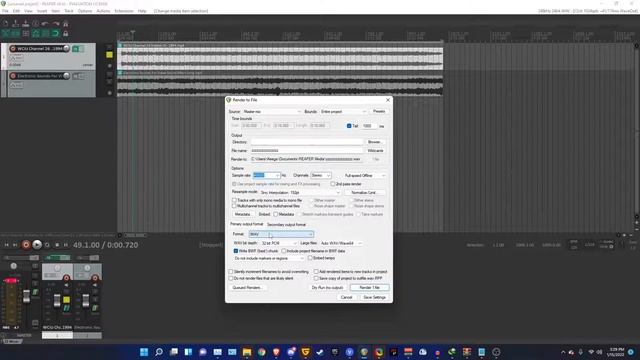Image resolution: width=640 pixels, height=360 pixels.
Task: Open the WAV bit depth dropdown
Action: pyautogui.click(x=279, y=243)
